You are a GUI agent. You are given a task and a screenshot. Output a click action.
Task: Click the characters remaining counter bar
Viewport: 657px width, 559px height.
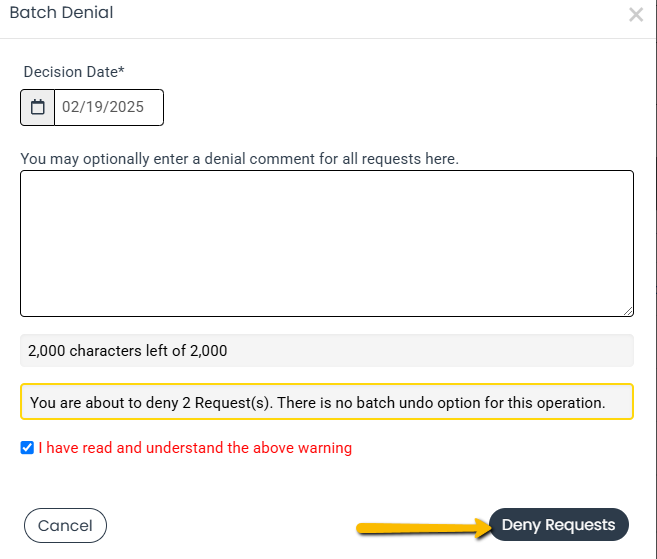tap(327, 350)
